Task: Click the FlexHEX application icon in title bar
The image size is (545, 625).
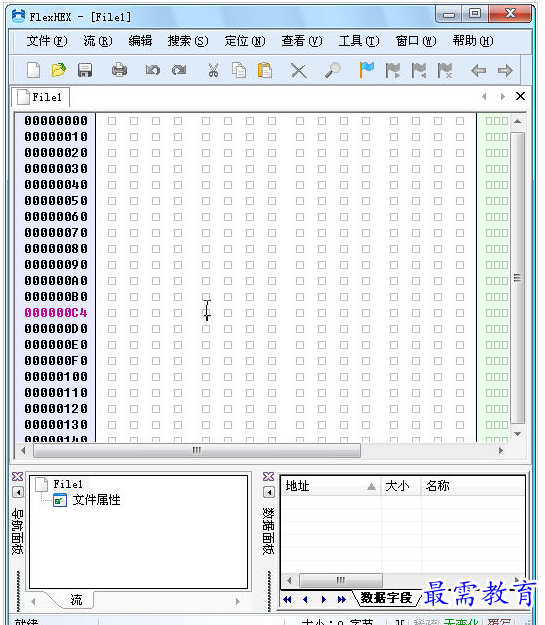Action: point(18,16)
